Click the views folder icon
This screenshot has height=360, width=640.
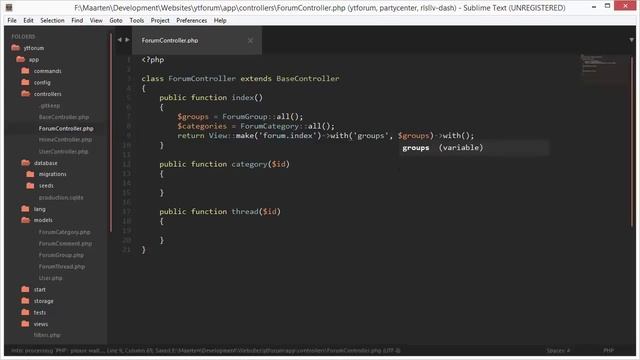click(25, 324)
